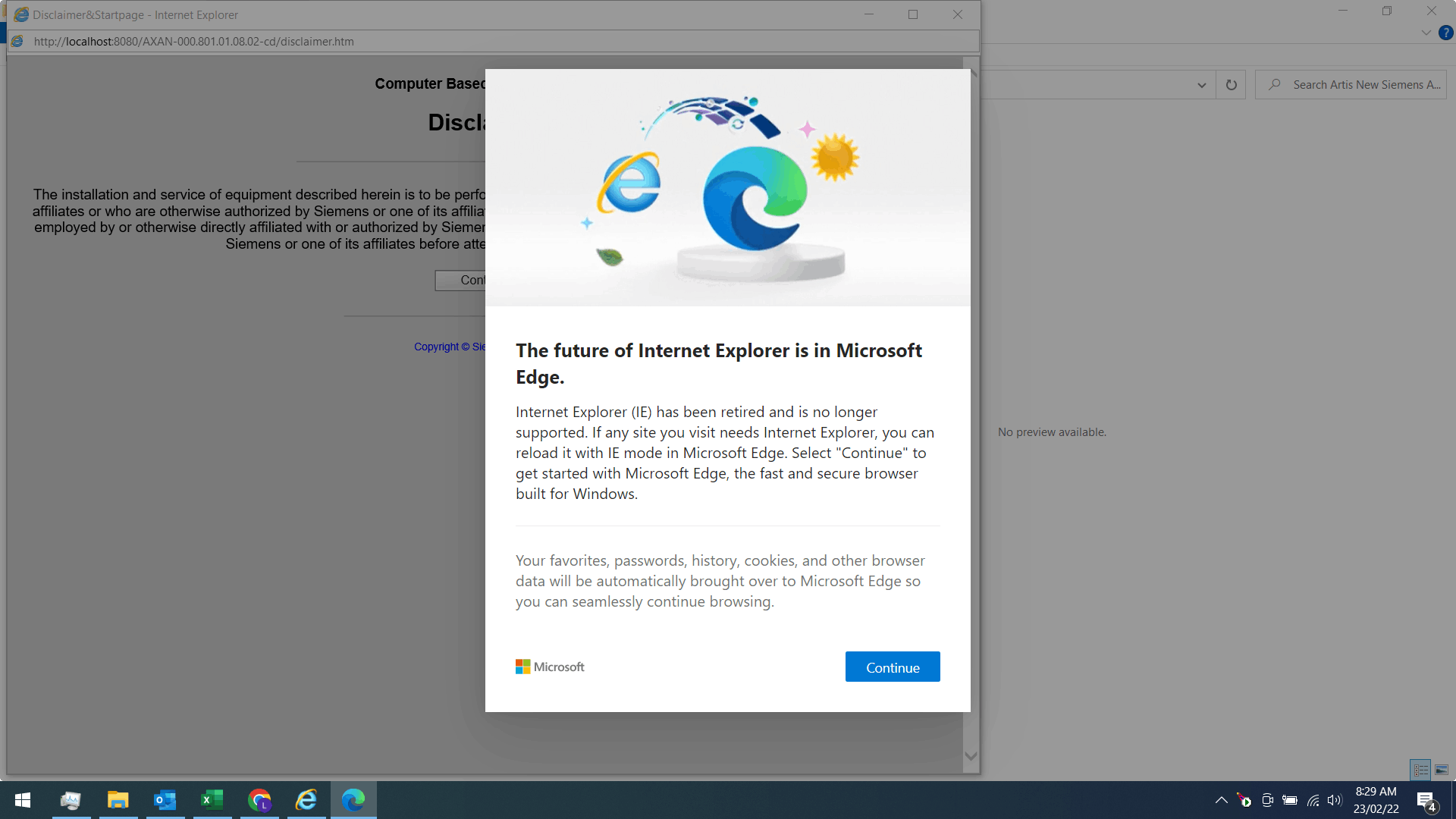Open Outlook from the taskbar
Screen dimensions: 1456x819
[x=165, y=799]
